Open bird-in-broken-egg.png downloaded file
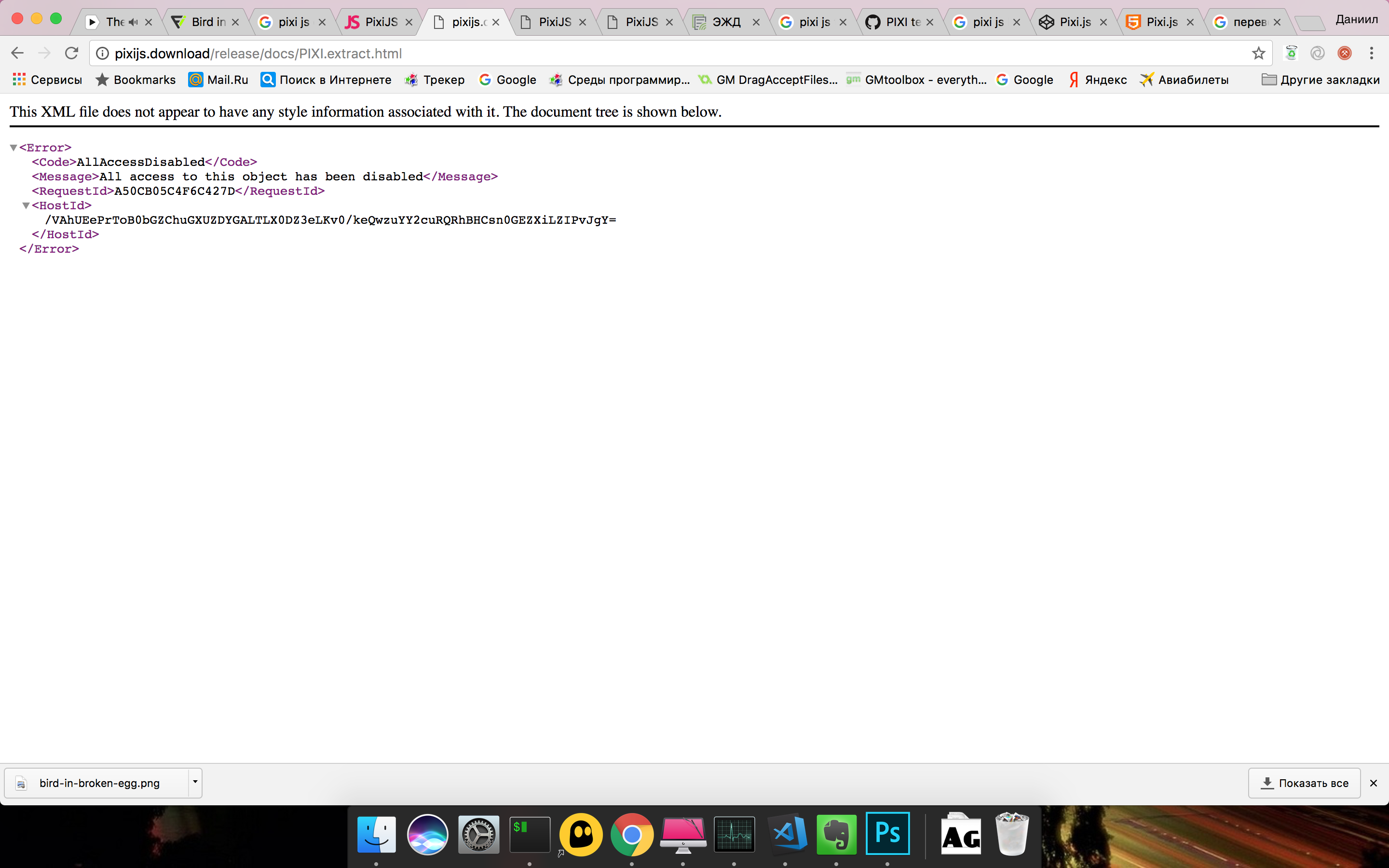Image resolution: width=1389 pixels, height=868 pixels. point(97,783)
